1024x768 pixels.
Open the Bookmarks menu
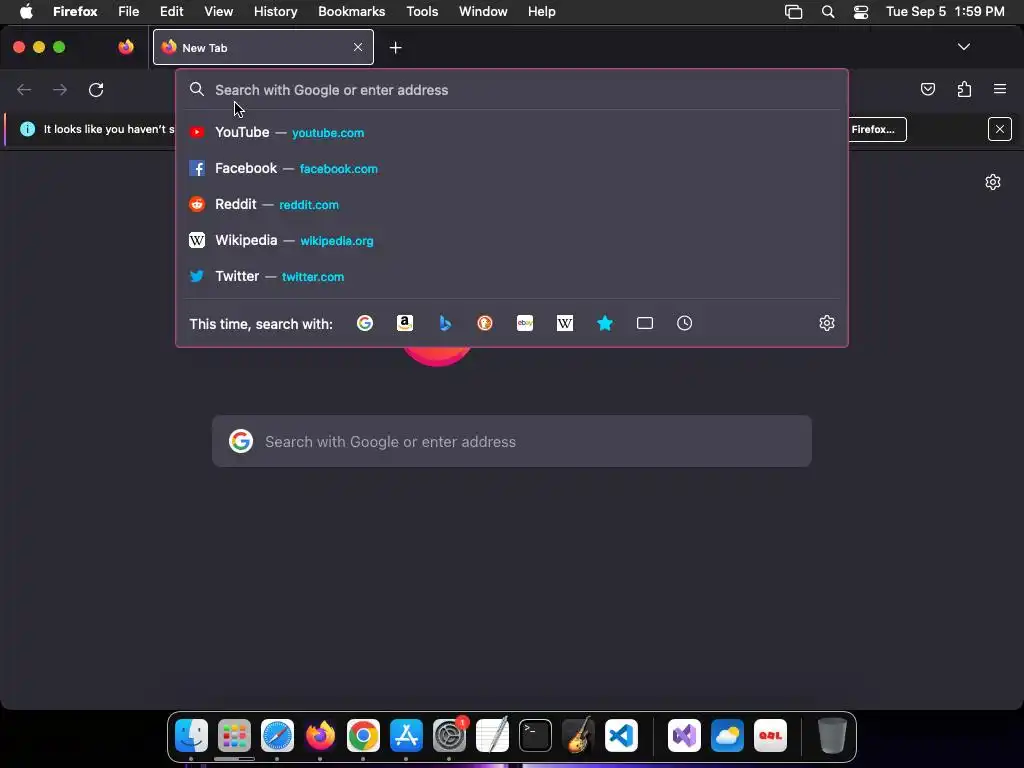click(351, 12)
